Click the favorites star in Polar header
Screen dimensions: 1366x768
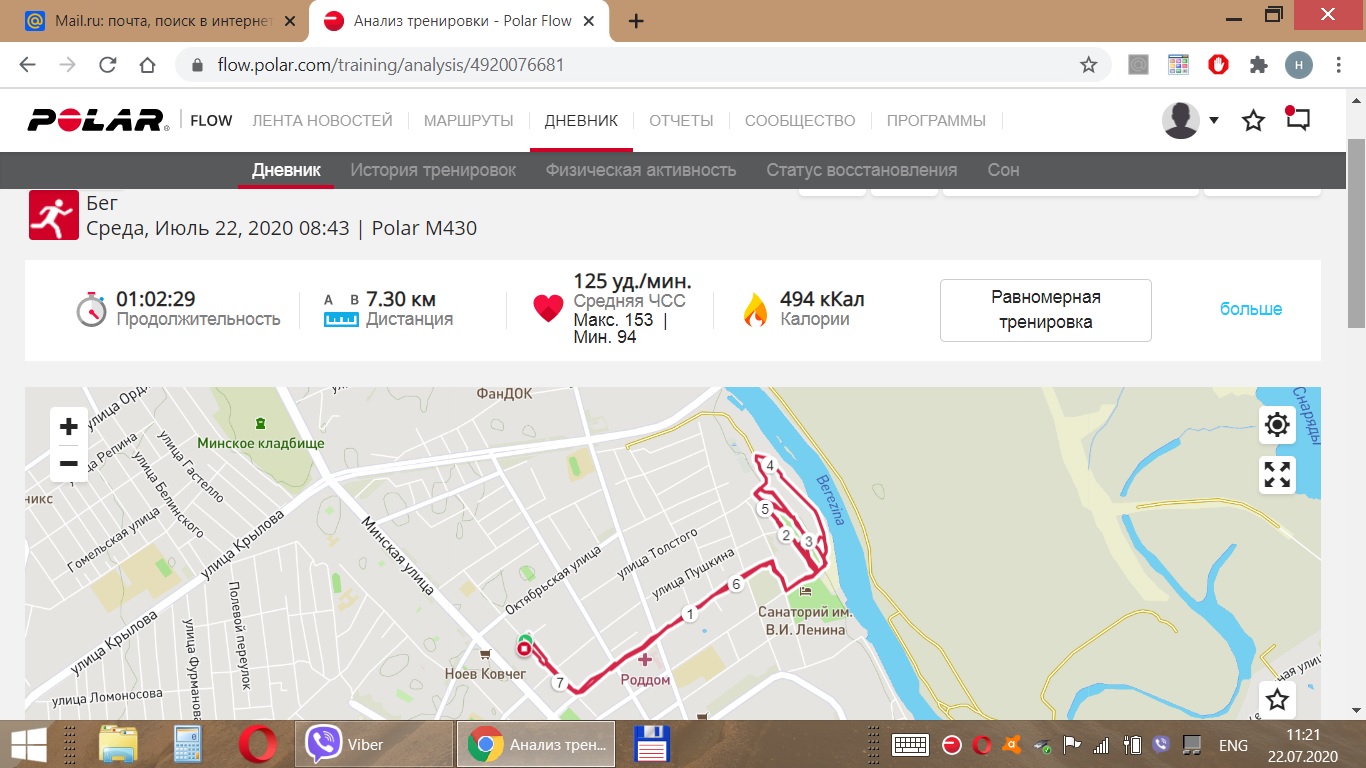tap(1253, 121)
